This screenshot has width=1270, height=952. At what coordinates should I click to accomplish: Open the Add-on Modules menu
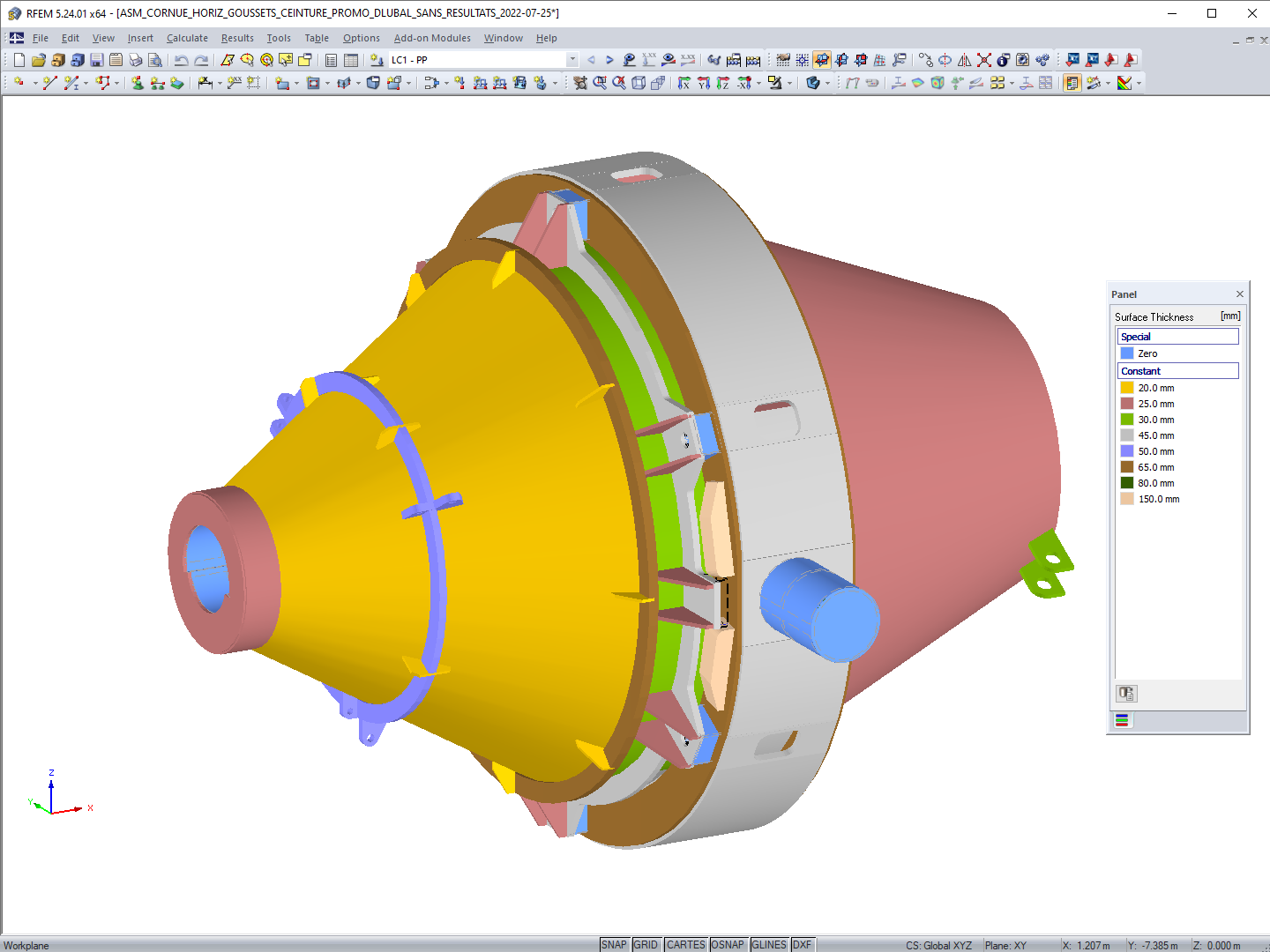(x=432, y=38)
